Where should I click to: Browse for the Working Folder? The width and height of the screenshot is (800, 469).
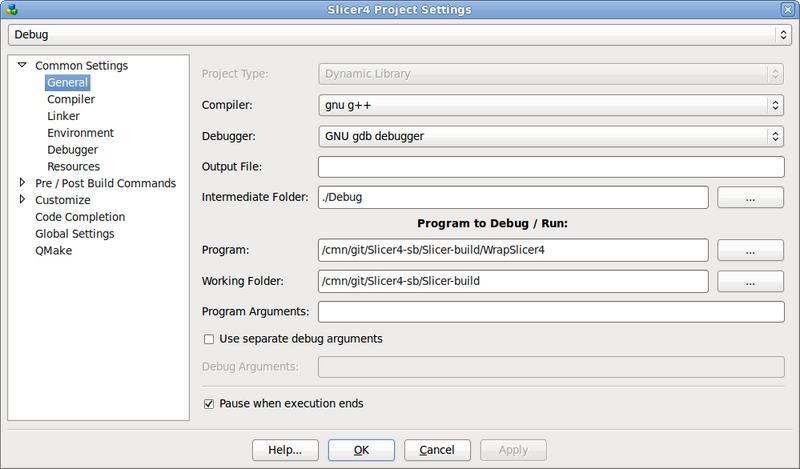coord(750,282)
